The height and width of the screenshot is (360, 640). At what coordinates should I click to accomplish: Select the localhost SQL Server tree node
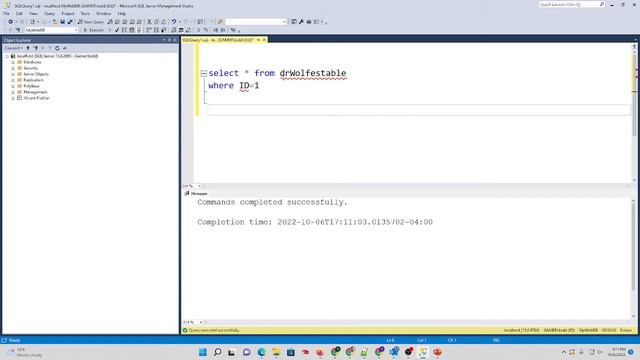tap(57, 56)
